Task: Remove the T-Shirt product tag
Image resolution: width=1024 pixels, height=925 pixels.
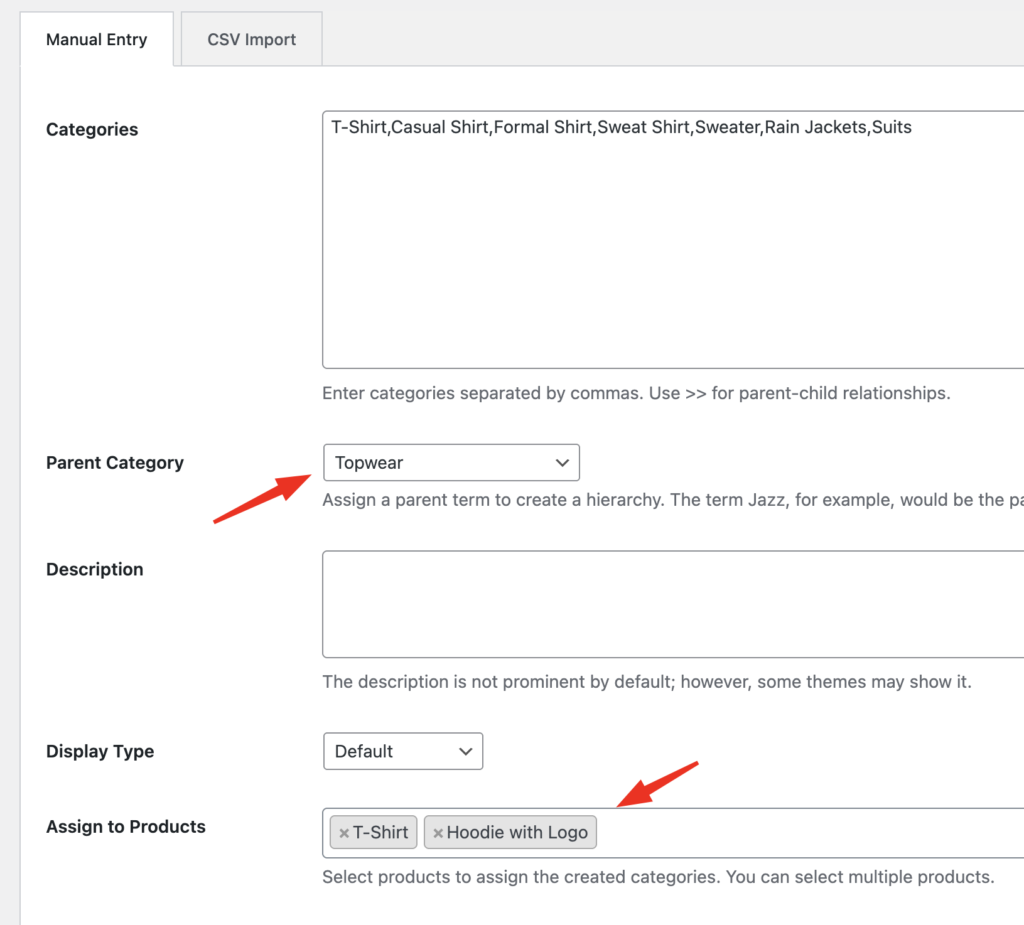Action: pos(344,833)
